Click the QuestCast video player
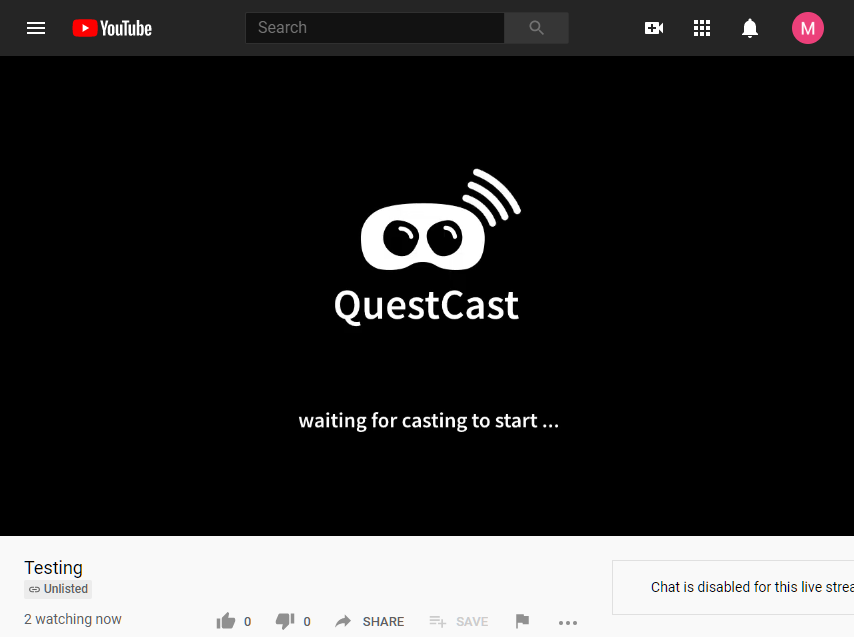 [x=427, y=296]
